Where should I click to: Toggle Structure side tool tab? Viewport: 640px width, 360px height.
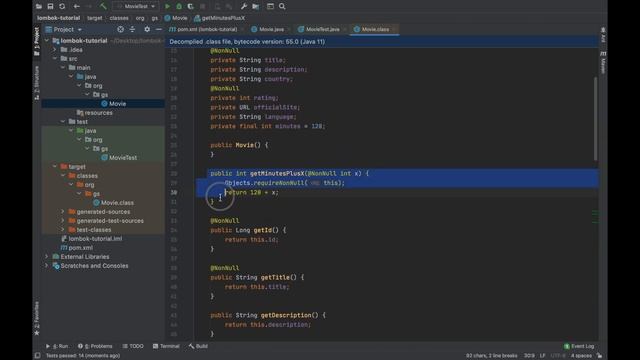click(x=37, y=83)
